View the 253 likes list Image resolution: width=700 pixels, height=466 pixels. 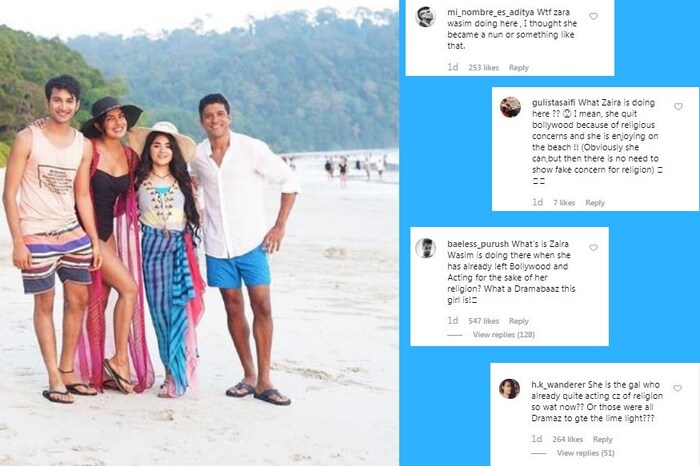[484, 68]
